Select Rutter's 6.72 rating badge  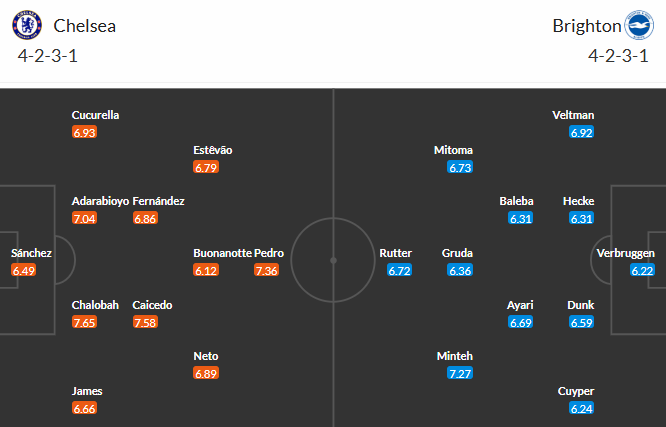click(x=399, y=270)
